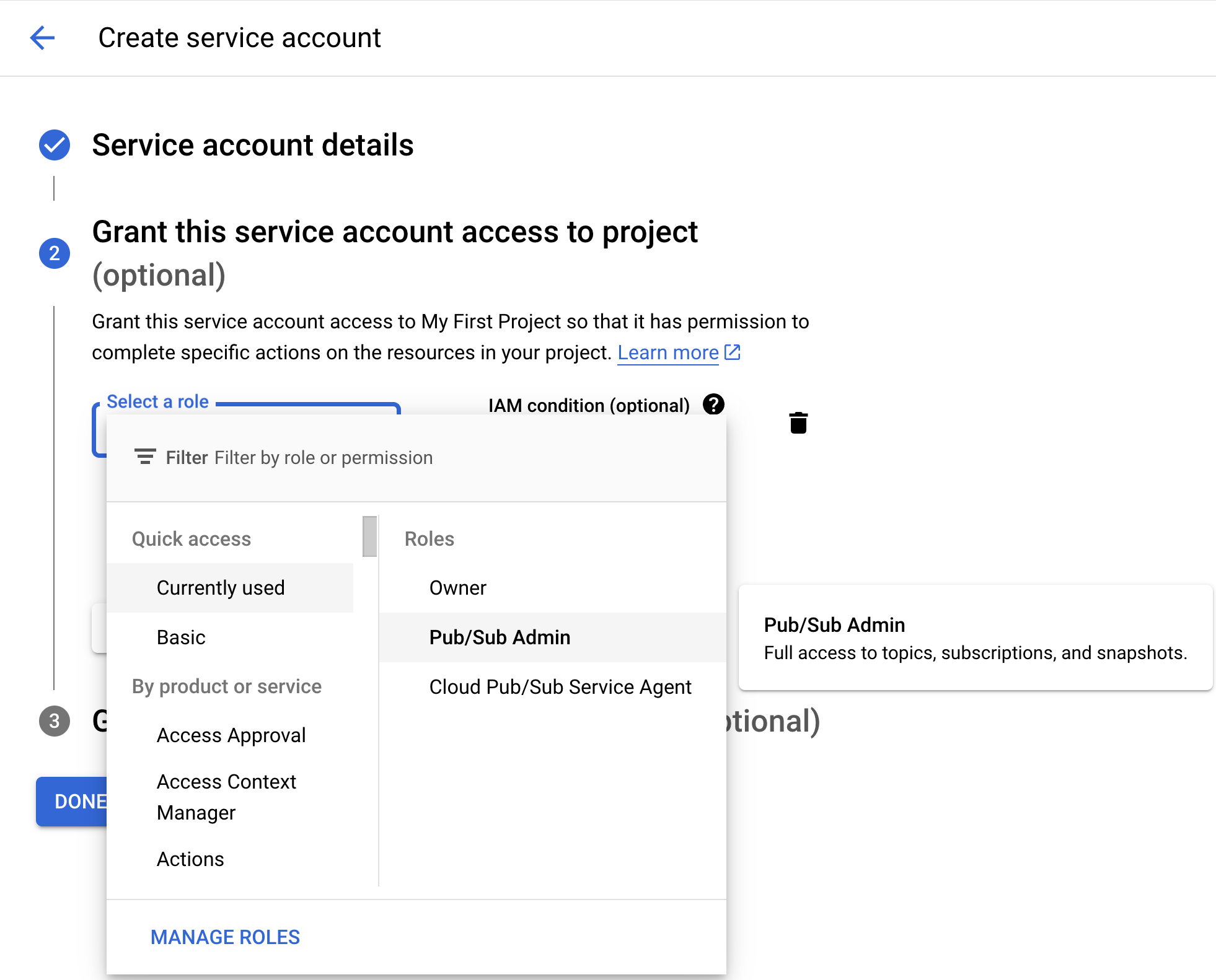Click the category list scrollbar thumb

point(370,536)
